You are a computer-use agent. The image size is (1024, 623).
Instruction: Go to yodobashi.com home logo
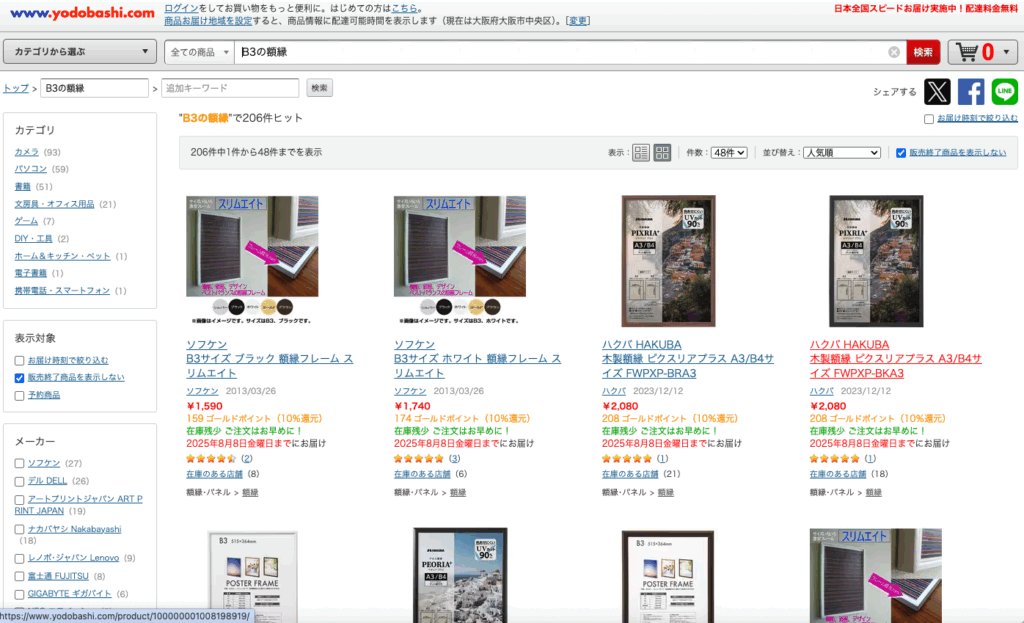pos(82,13)
